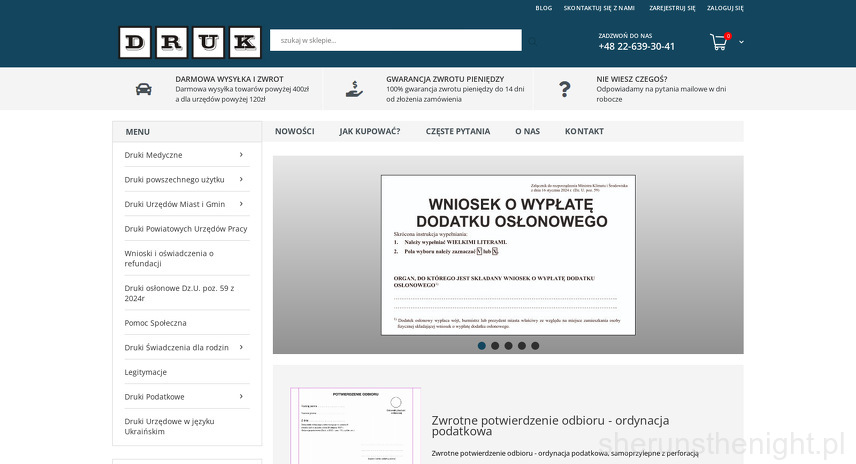Click into the store search field
Image resolution: width=856 pixels, height=464 pixels.
point(395,40)
